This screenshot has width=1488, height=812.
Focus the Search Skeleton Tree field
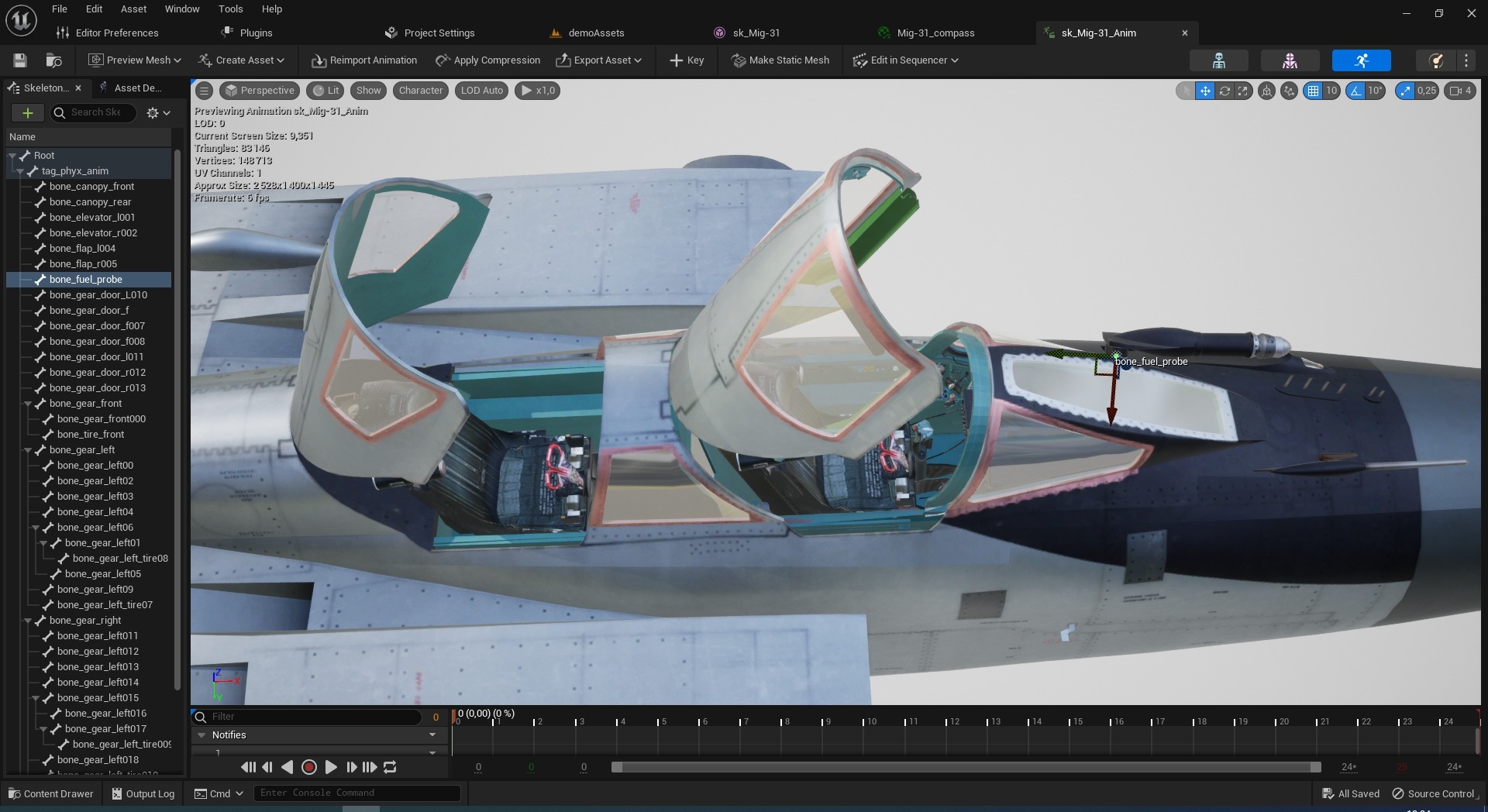pyautogui.click(x=94, y=113)
